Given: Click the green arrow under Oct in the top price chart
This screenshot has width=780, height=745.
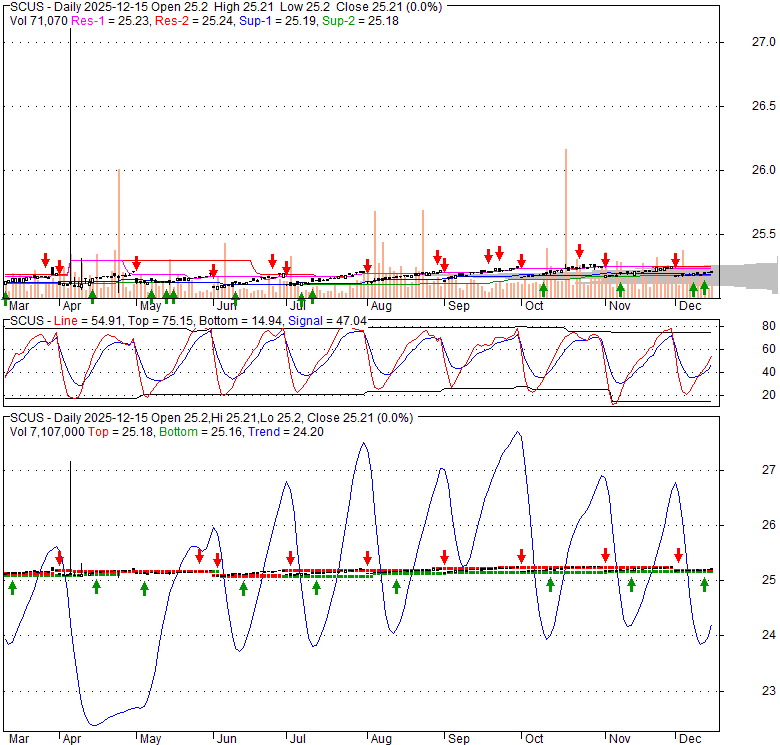Looking at the screenshot, I should click(x=543, y=290).
